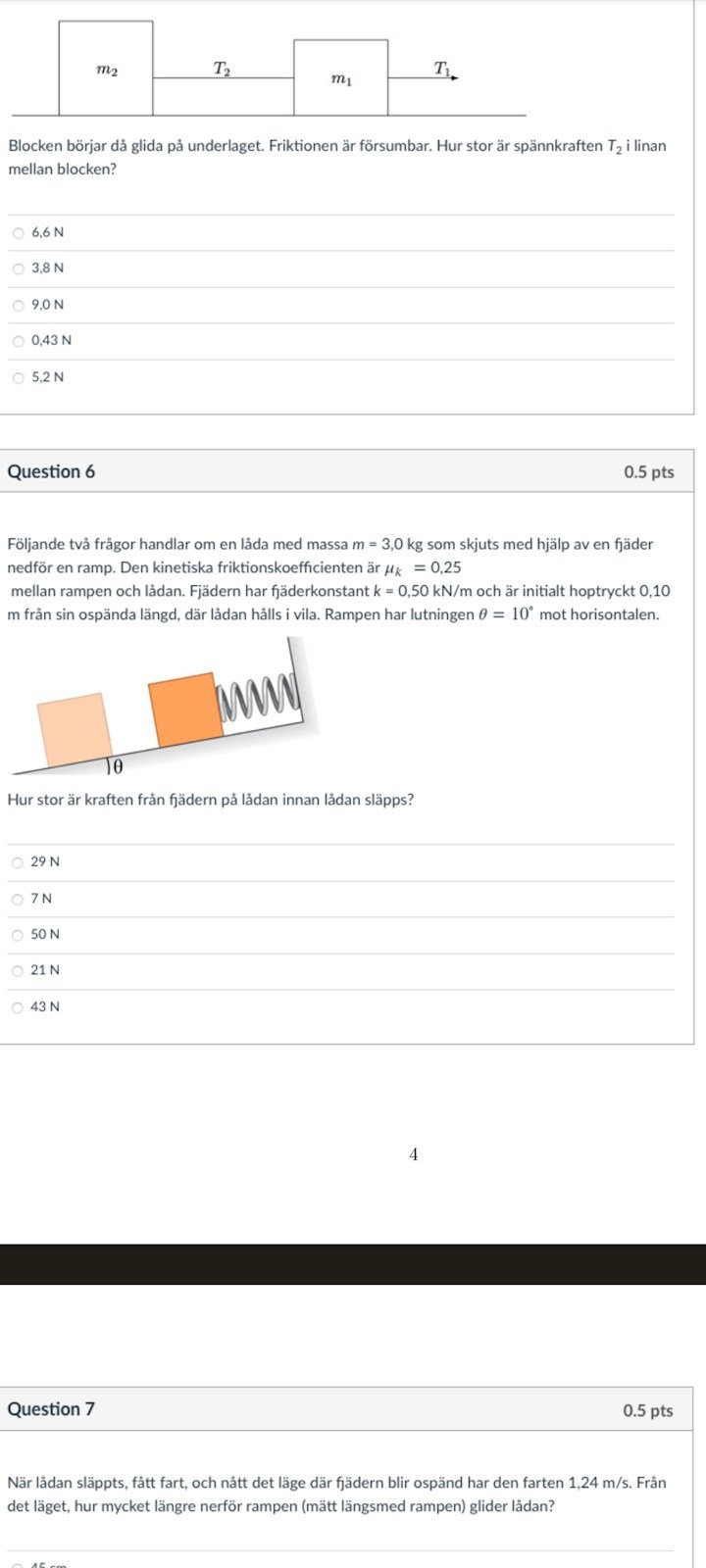Mark 5,2 N as the answer
Image resolution: width=706 pixels, height=1568 pixels.
coord(18,377)
